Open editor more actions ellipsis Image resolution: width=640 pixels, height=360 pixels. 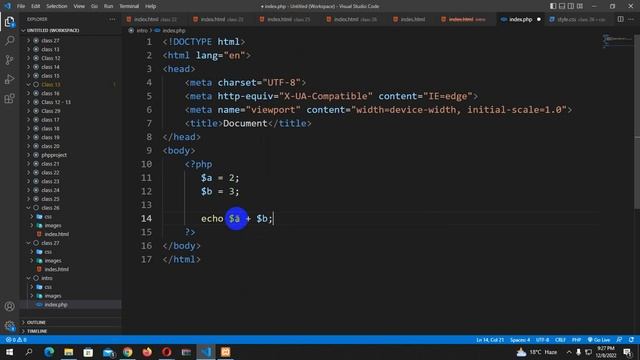click(631, 19)
